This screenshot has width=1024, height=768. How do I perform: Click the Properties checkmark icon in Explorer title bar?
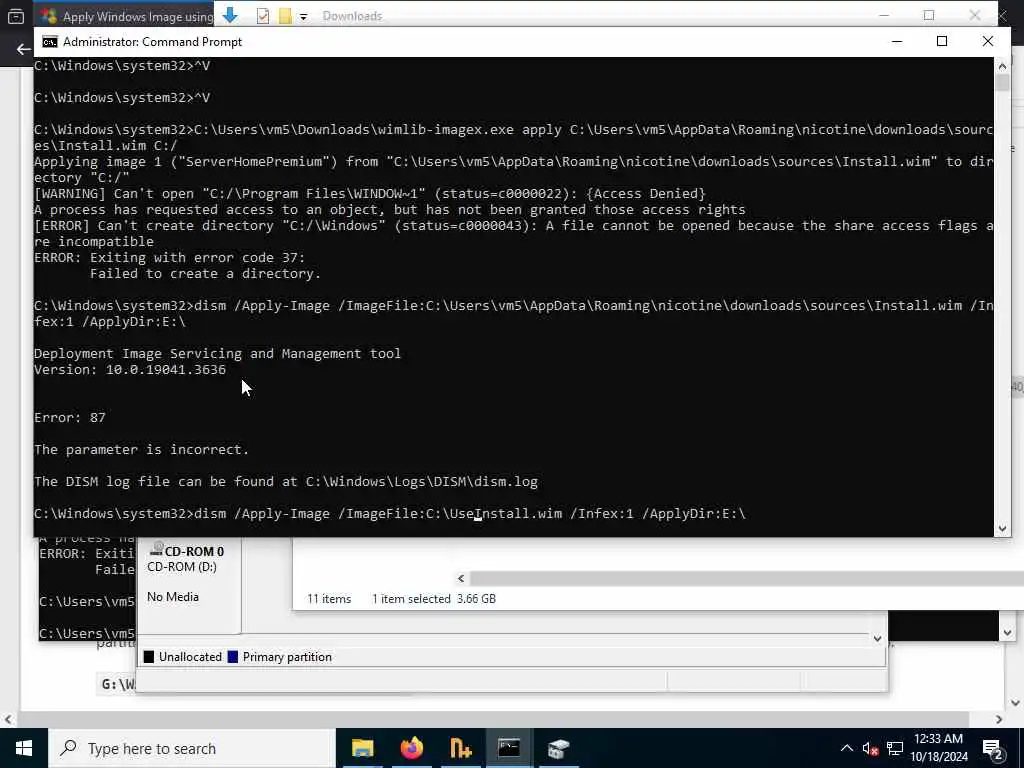tap(263, 16)
